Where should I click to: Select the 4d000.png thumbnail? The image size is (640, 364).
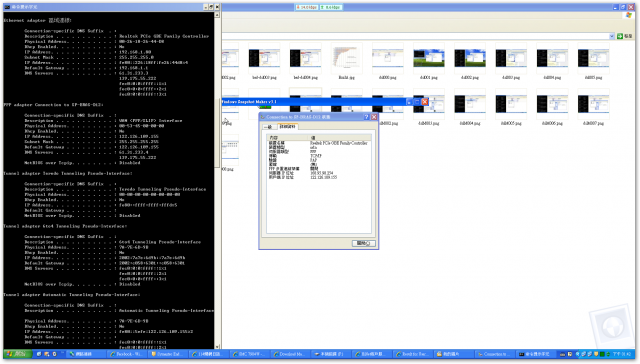point(388,59)
